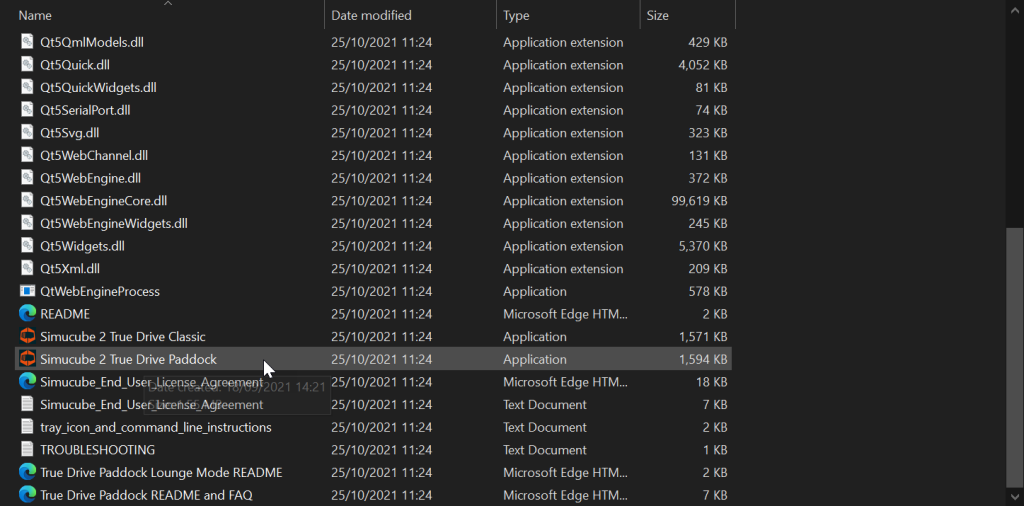Click Simucube 2 True Drive Classic icon
1024x506 pixels.
point(27,336)
